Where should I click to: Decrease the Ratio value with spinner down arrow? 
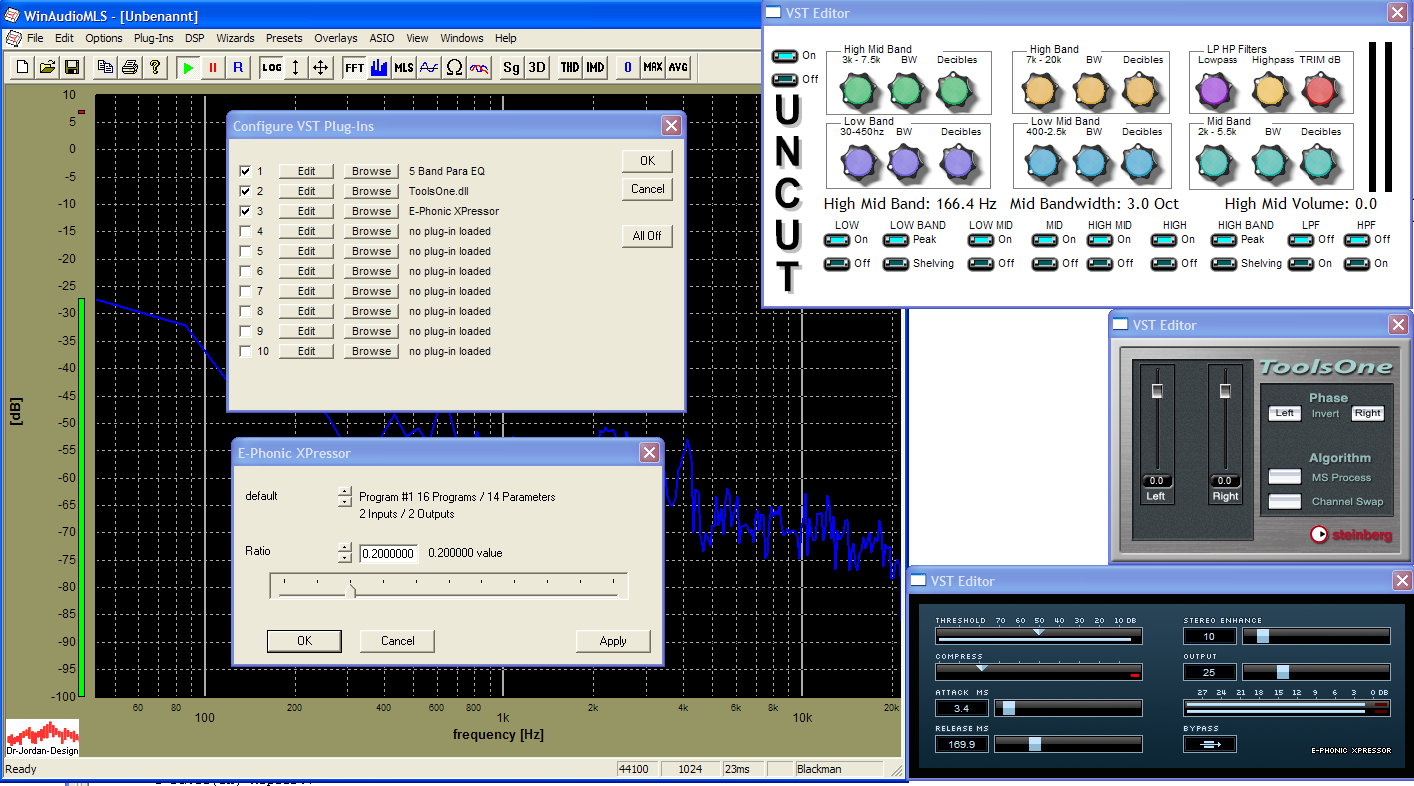pos(345,558)
